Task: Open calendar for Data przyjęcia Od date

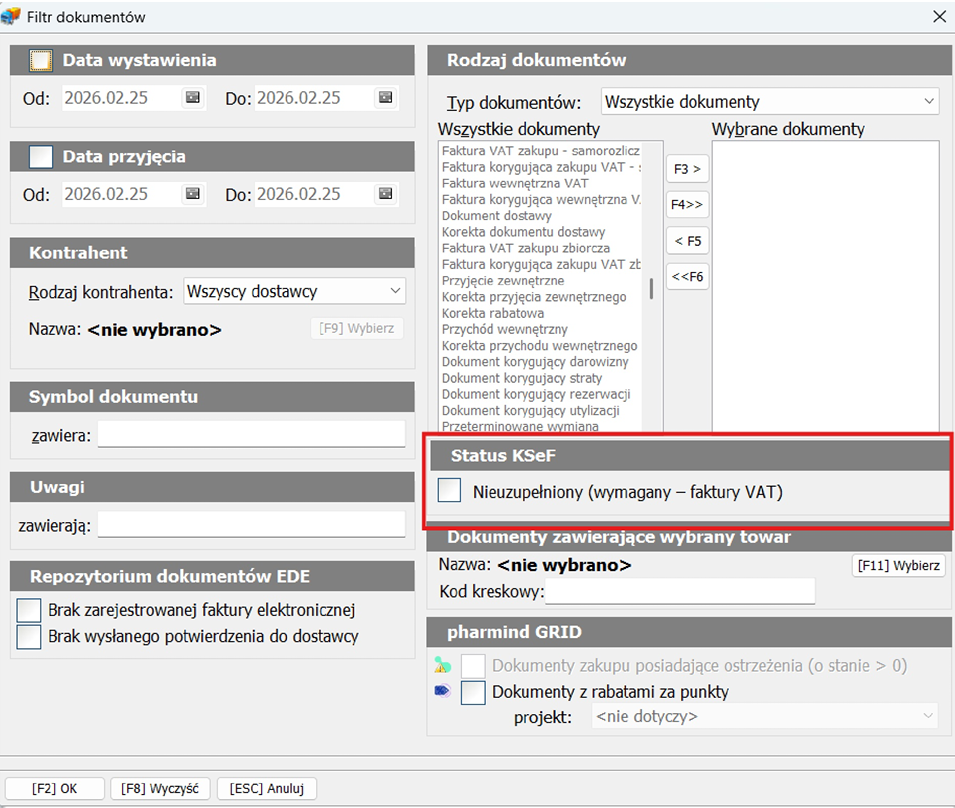Action: 193,194
